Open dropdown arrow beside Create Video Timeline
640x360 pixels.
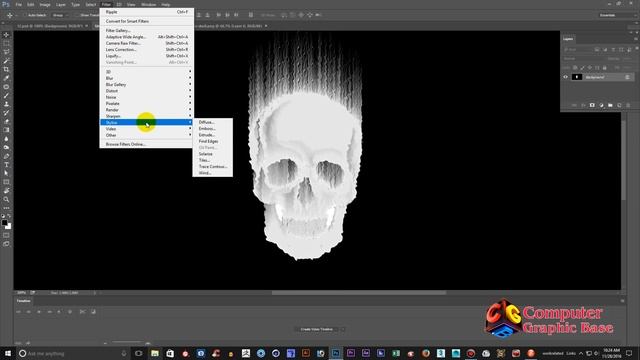[x=343, y=329]
